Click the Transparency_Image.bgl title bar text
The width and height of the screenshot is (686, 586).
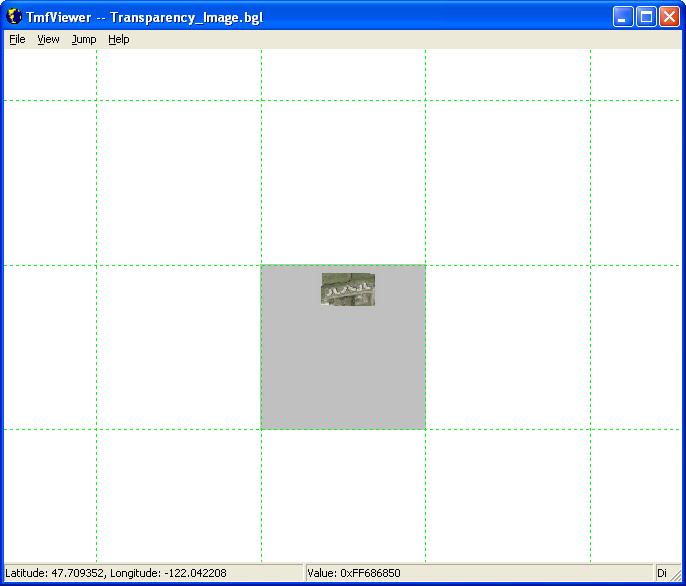186,17
